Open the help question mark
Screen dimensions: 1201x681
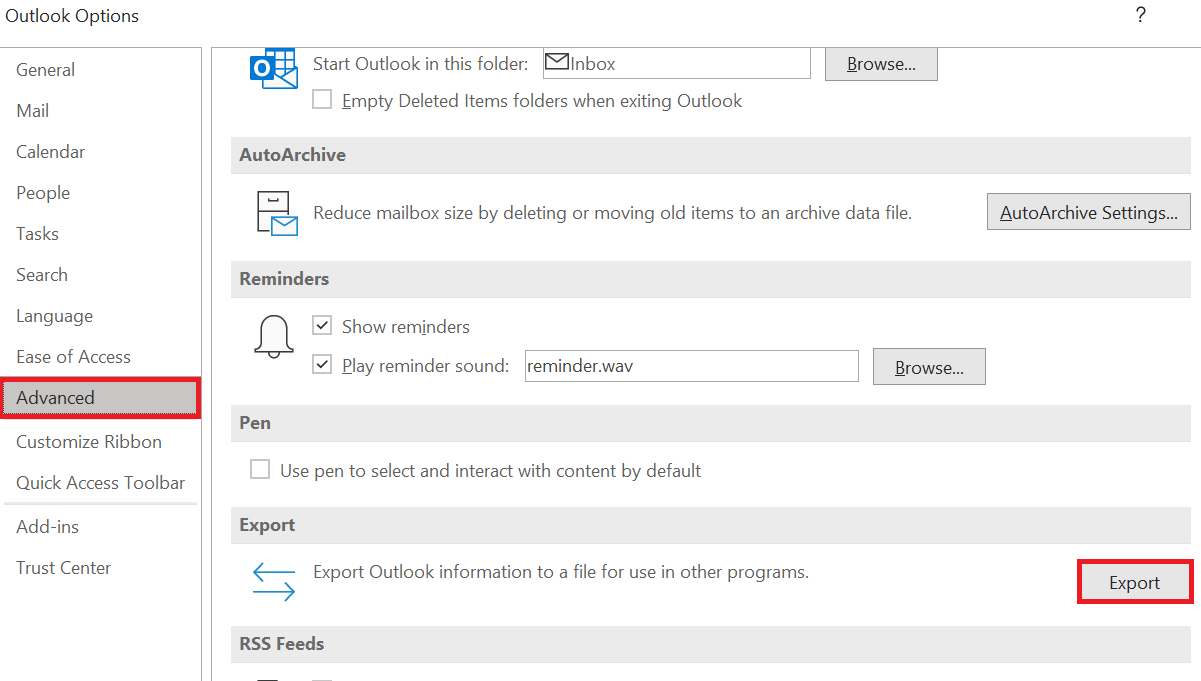(1140, 15)
